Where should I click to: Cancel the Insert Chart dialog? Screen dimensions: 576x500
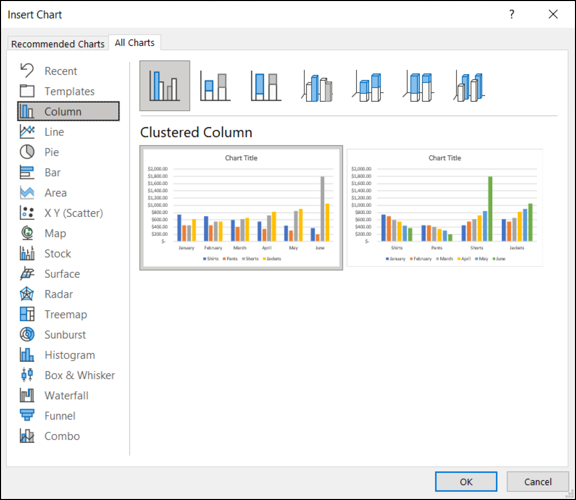coord(538,482)
